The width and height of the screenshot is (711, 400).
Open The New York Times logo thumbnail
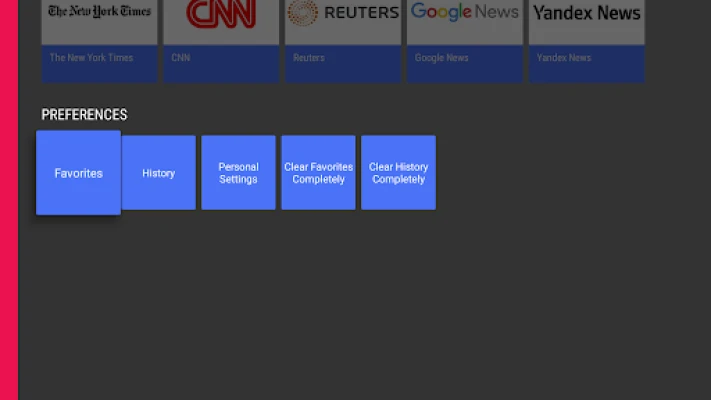click(x=99, y=14)
